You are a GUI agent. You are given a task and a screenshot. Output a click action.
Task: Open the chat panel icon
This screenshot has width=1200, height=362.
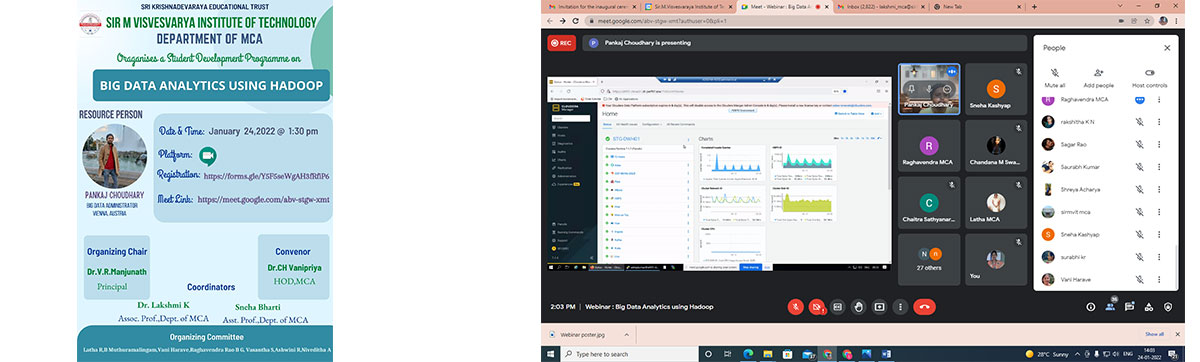point(1130,307)
